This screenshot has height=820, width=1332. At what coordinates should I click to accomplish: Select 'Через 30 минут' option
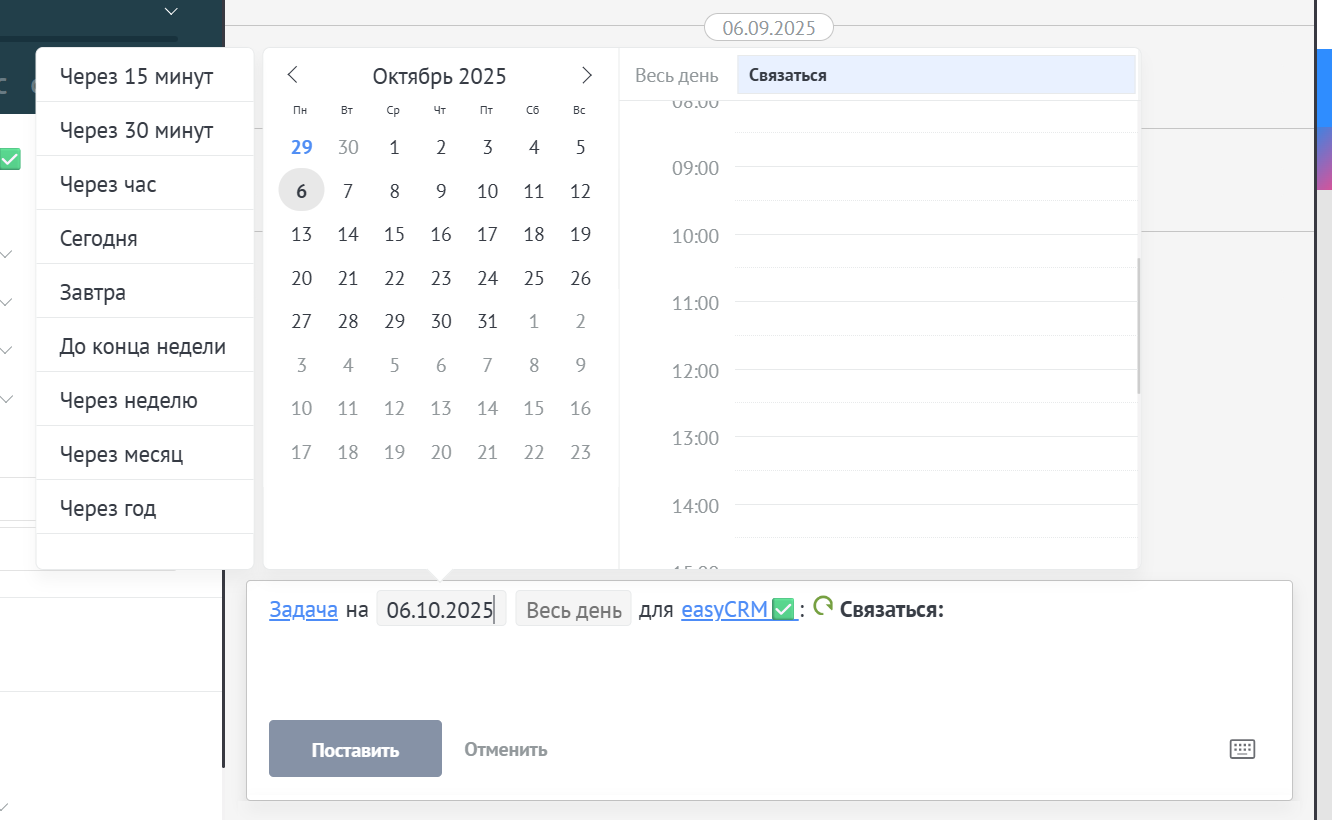145,130
